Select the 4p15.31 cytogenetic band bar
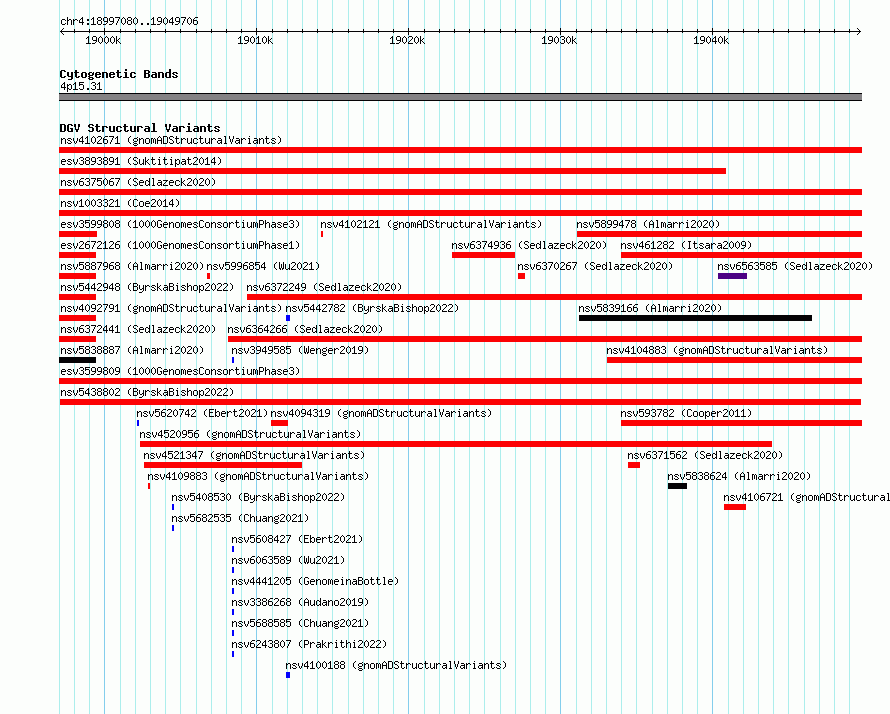This screenshot has height=714, width=890. point(460,97)
